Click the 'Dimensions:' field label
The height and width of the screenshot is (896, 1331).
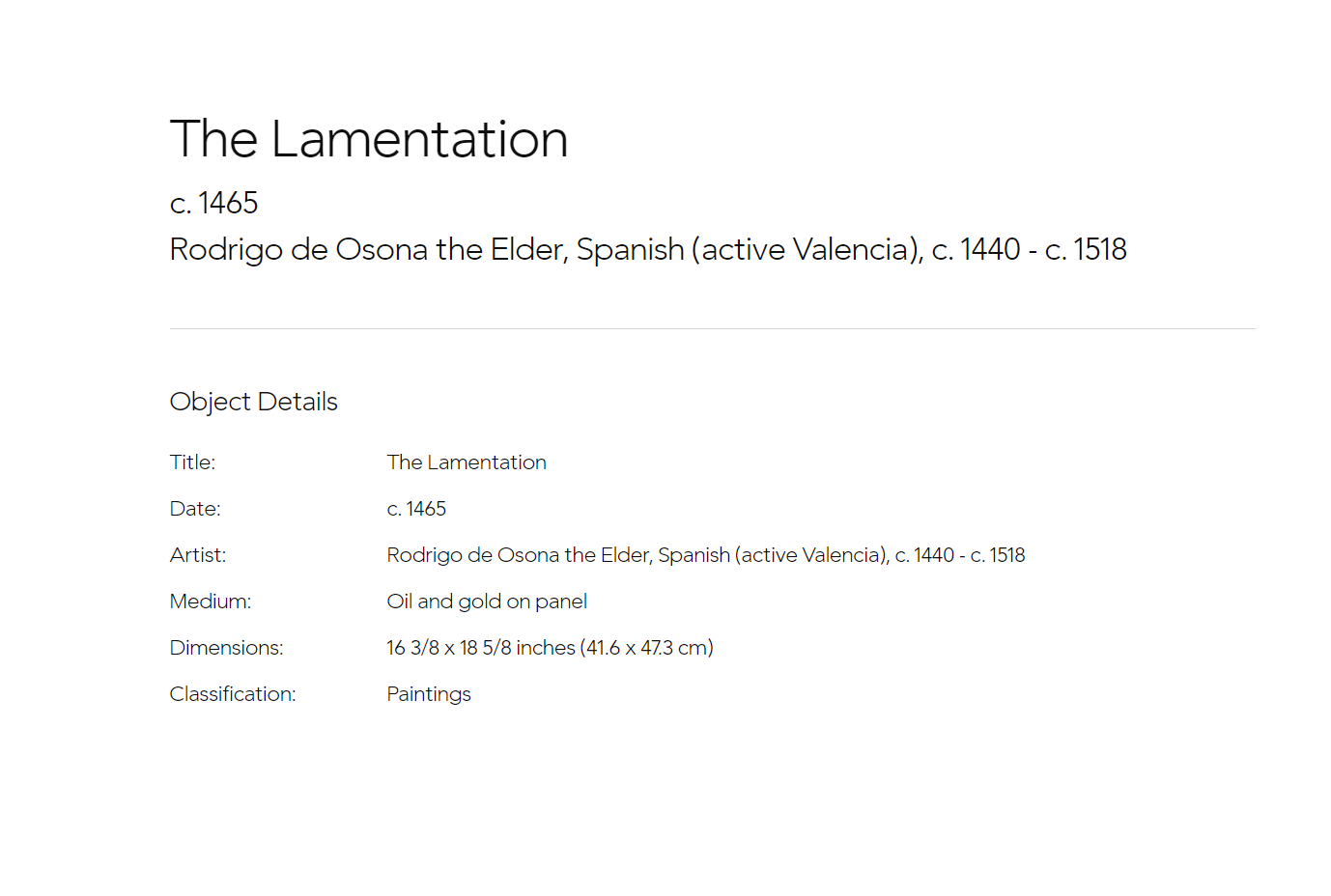point(227,648)
